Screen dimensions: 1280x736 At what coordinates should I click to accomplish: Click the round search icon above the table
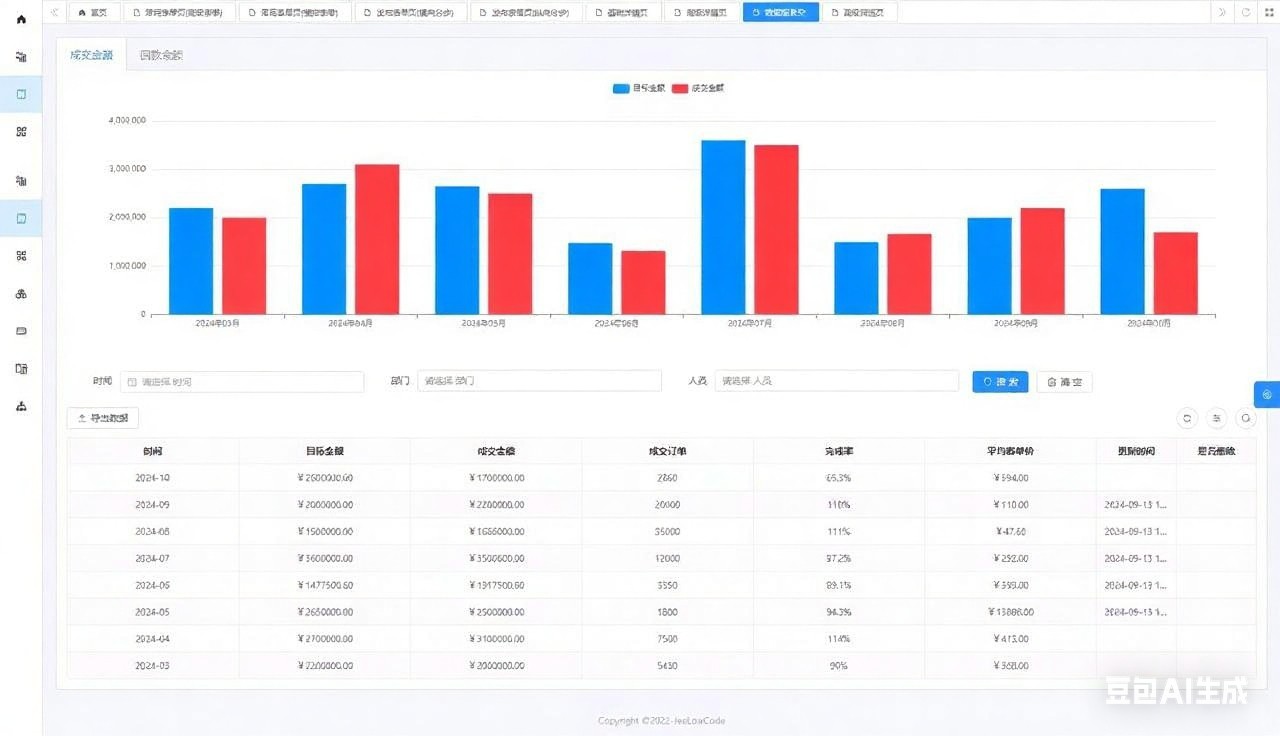click(x=1245, y=419)
